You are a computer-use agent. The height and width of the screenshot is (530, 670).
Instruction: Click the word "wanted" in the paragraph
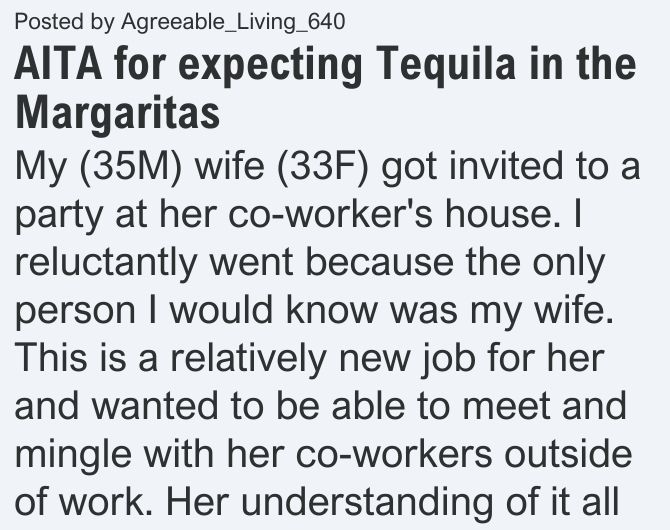point(155,406)
